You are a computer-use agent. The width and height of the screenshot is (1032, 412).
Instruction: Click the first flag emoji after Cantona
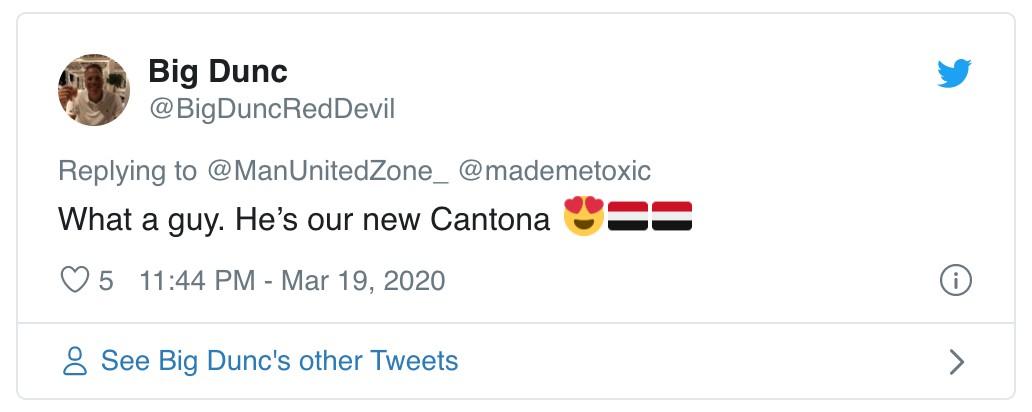(x=628, y=217)
